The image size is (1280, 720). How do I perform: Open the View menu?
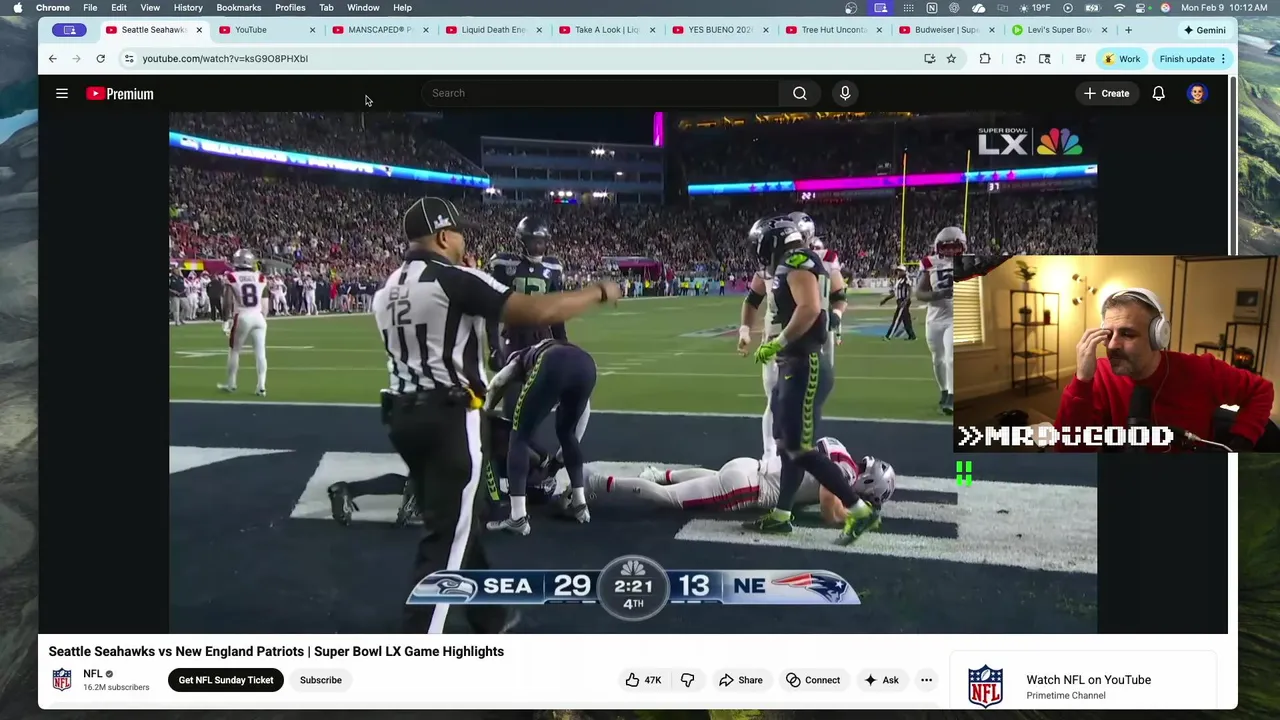(x=150, y=8)
